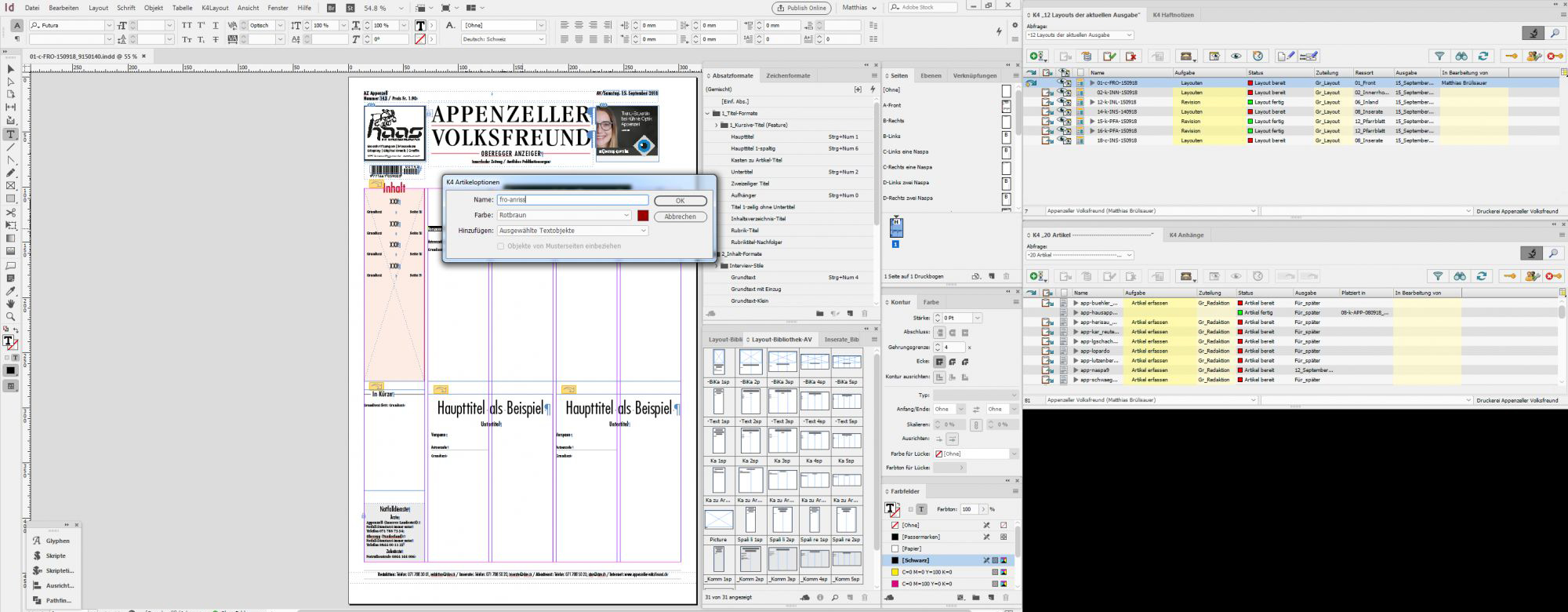Click the binoculars search icon in K4 layouts panel
Image resolution: width=1568 pixels, height=612 pixels.
pos(1461,56)
